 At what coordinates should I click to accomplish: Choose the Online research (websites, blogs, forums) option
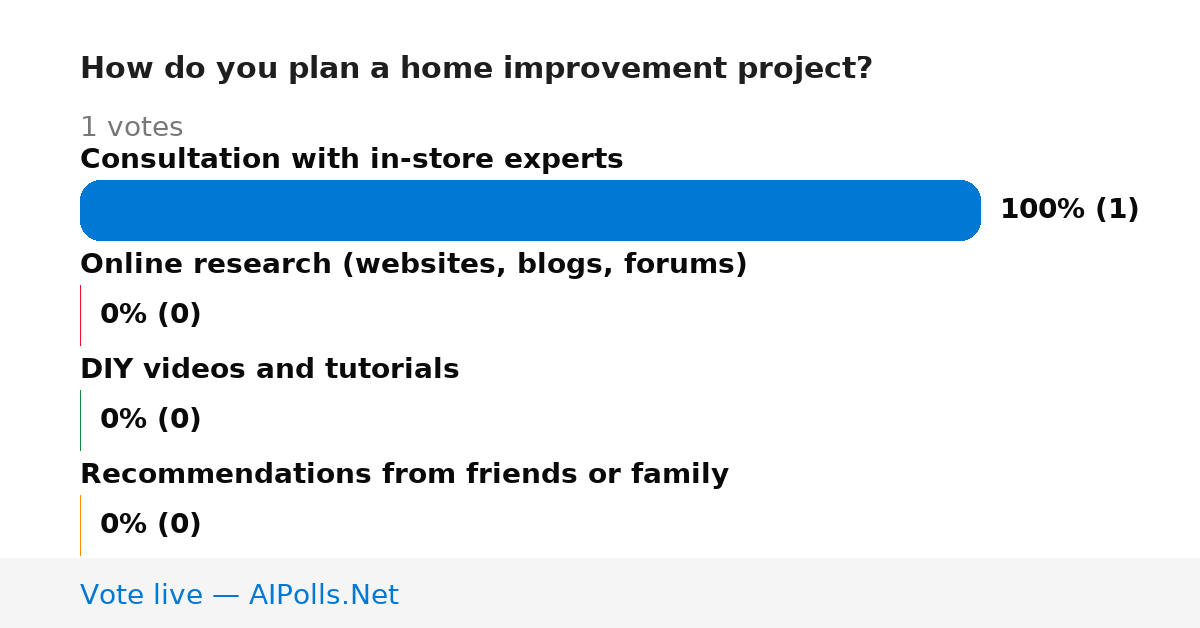pyautogui.click(x=414, y=265)
